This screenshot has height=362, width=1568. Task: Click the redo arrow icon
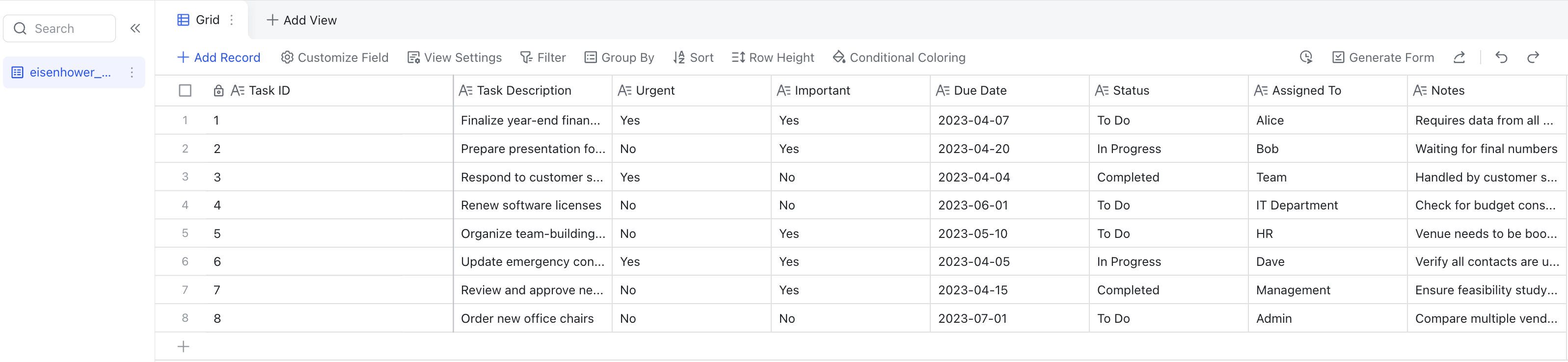click(x=1533, y=57)
